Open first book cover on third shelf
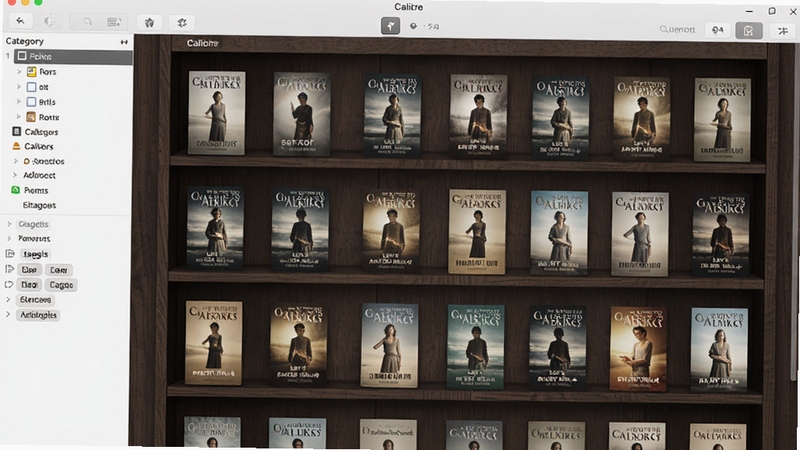 pos(213,343)
